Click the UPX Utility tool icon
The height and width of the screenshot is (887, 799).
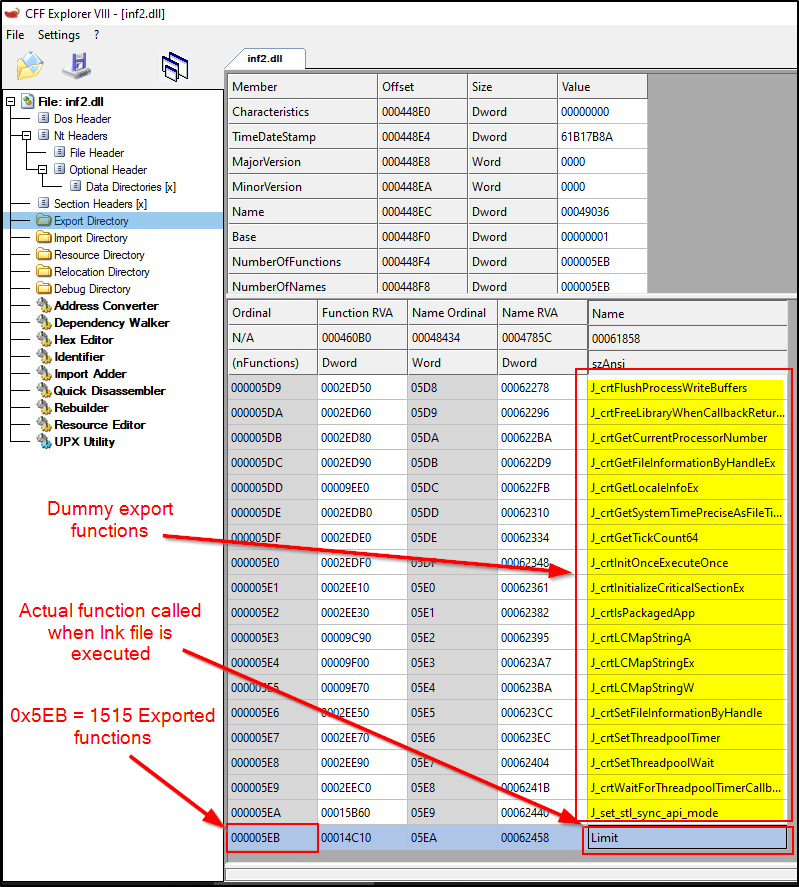click(x=44, y=441)
